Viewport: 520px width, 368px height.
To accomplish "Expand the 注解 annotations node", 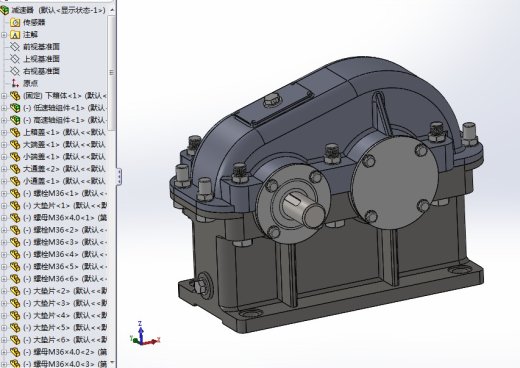I will [4, 35].
